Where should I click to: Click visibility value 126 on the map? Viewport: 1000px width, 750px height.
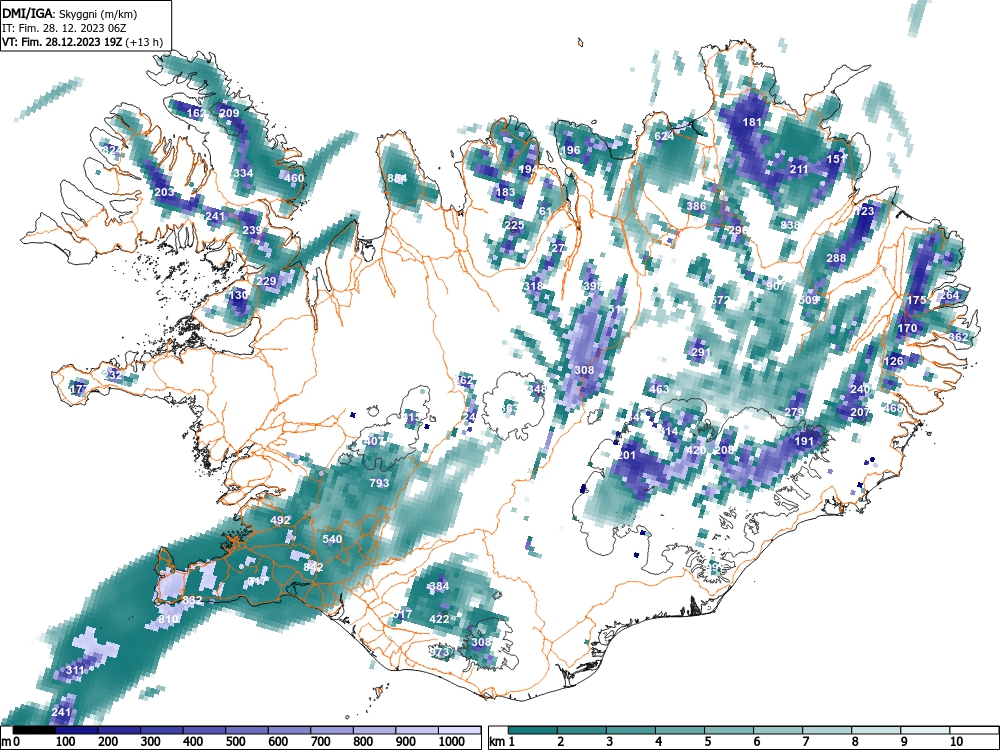893,361
